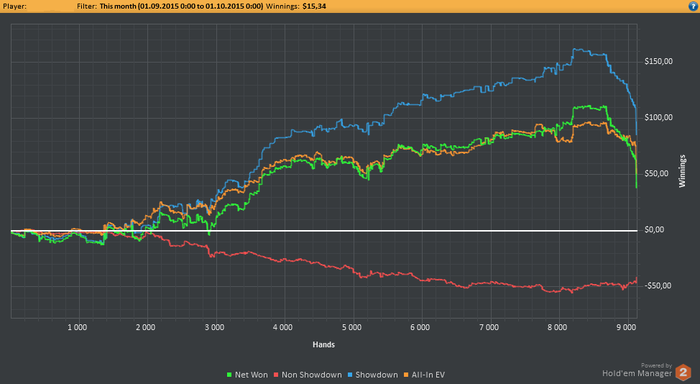Click the 3 000 hands axis label

[214, 328]
